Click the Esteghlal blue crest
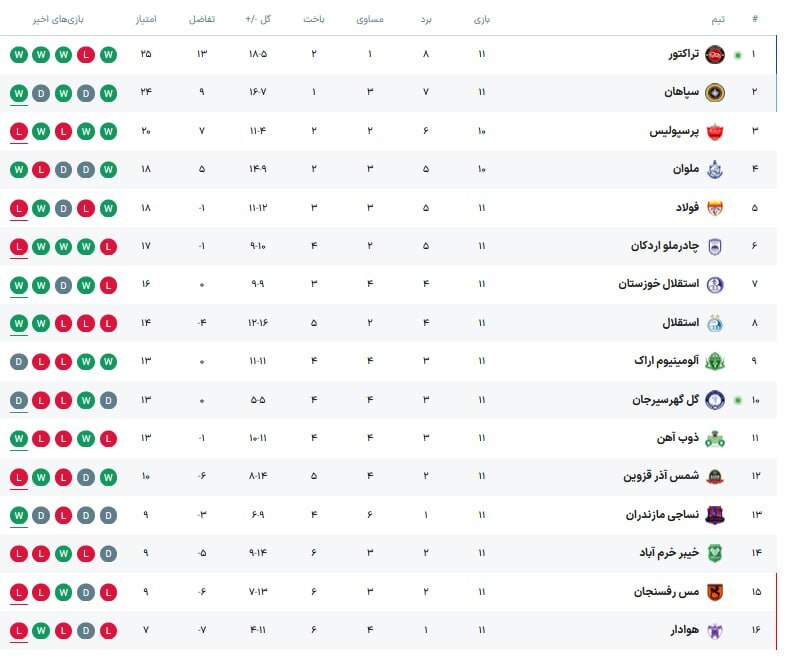Screen dimensions: 796x670 tap(715, 323)
